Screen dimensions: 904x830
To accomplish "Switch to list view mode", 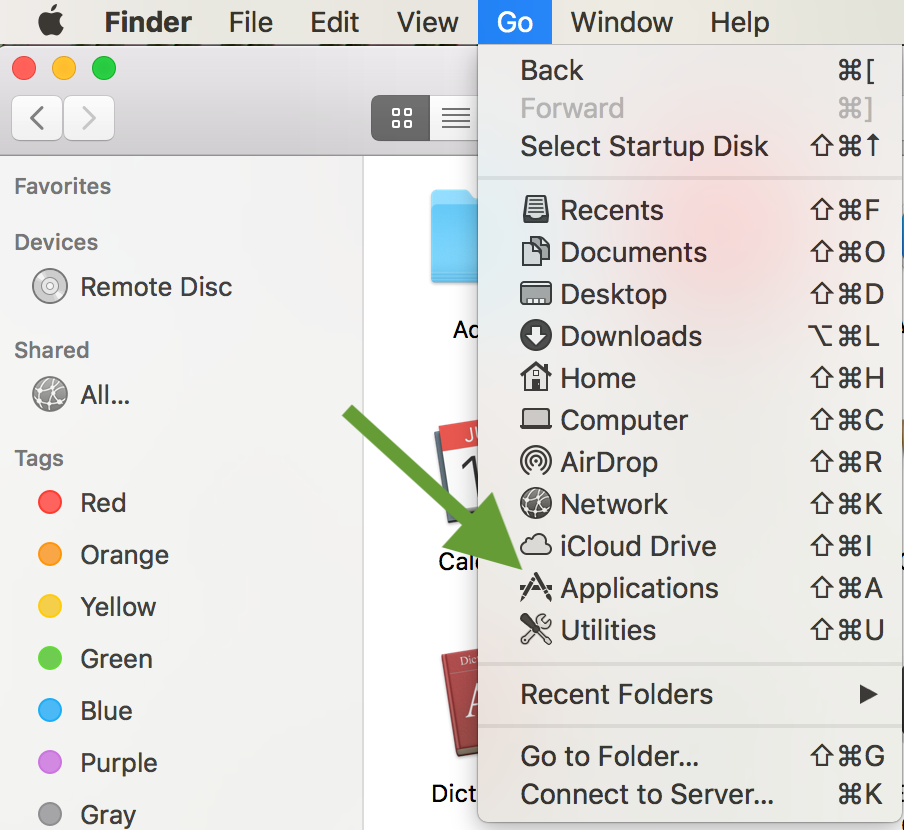I will tap(456, 119).
